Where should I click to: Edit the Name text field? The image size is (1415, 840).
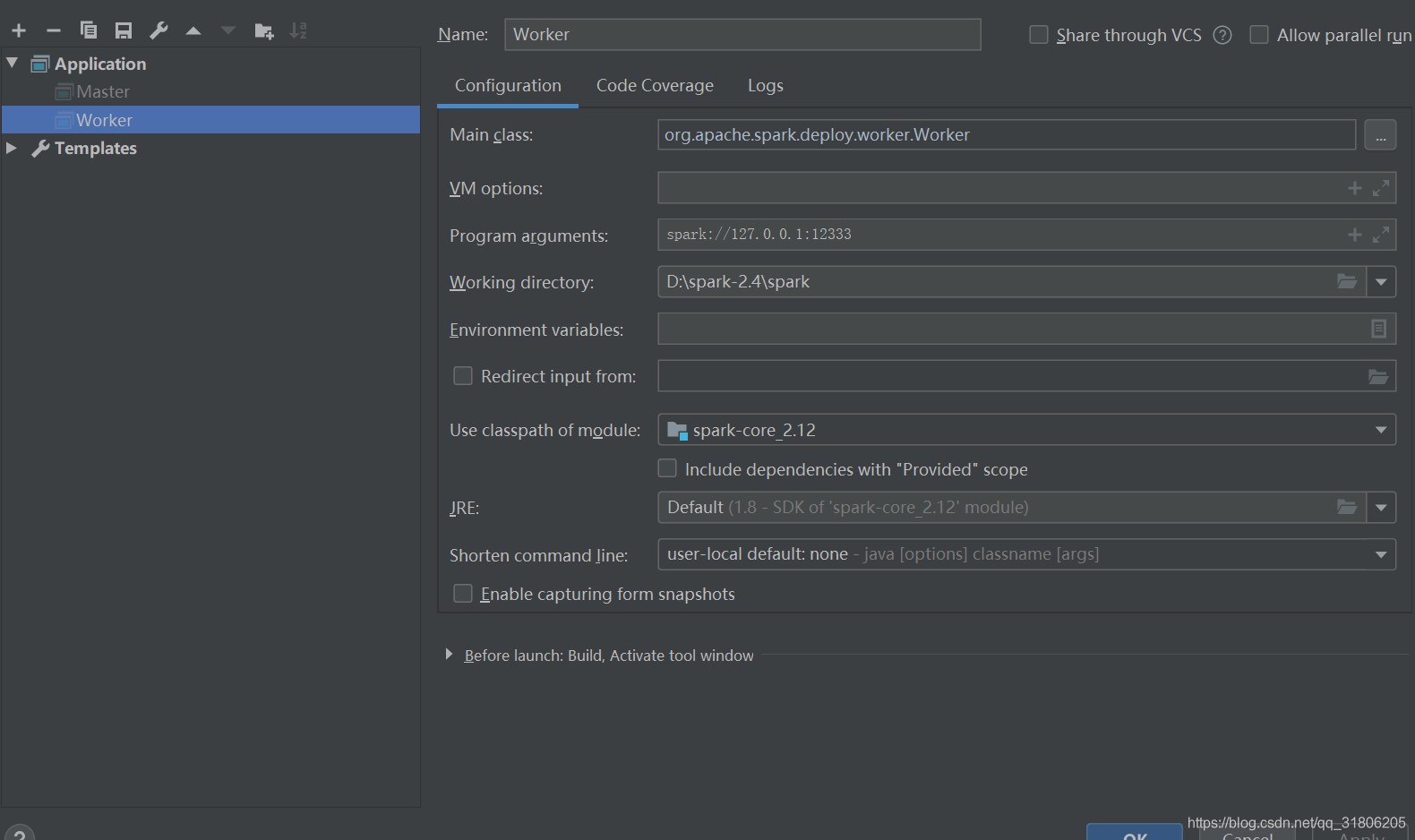pyautogui.click(x=742, y=35)
